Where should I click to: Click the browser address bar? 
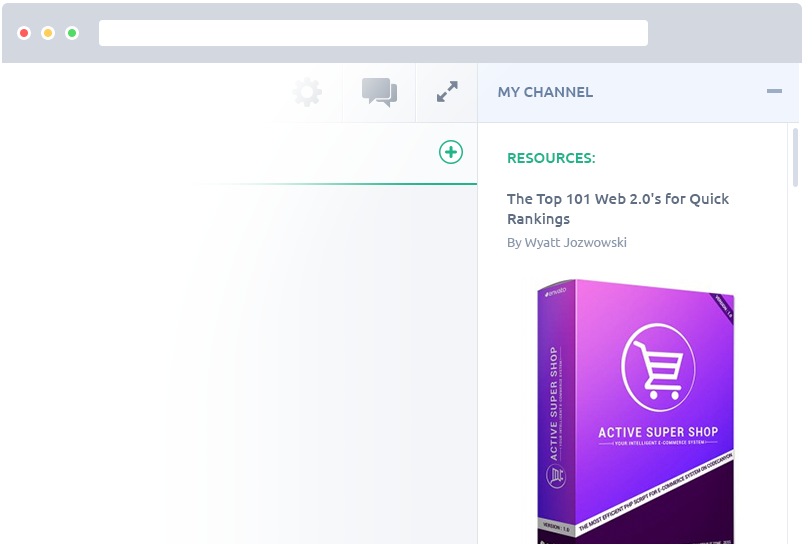click(373, 33)
